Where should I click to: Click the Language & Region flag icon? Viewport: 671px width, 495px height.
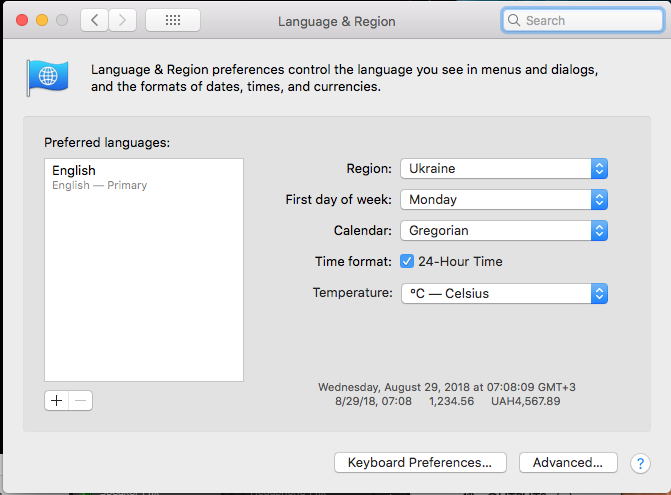click(x=47, y=76)
